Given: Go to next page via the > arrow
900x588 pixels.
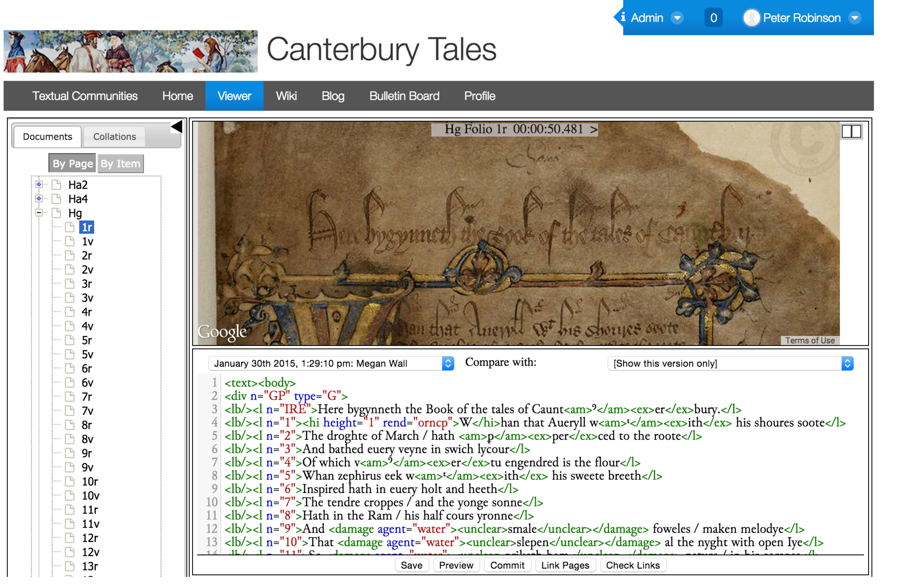Looking at the screenshot, I should click(x=593, y=129).
